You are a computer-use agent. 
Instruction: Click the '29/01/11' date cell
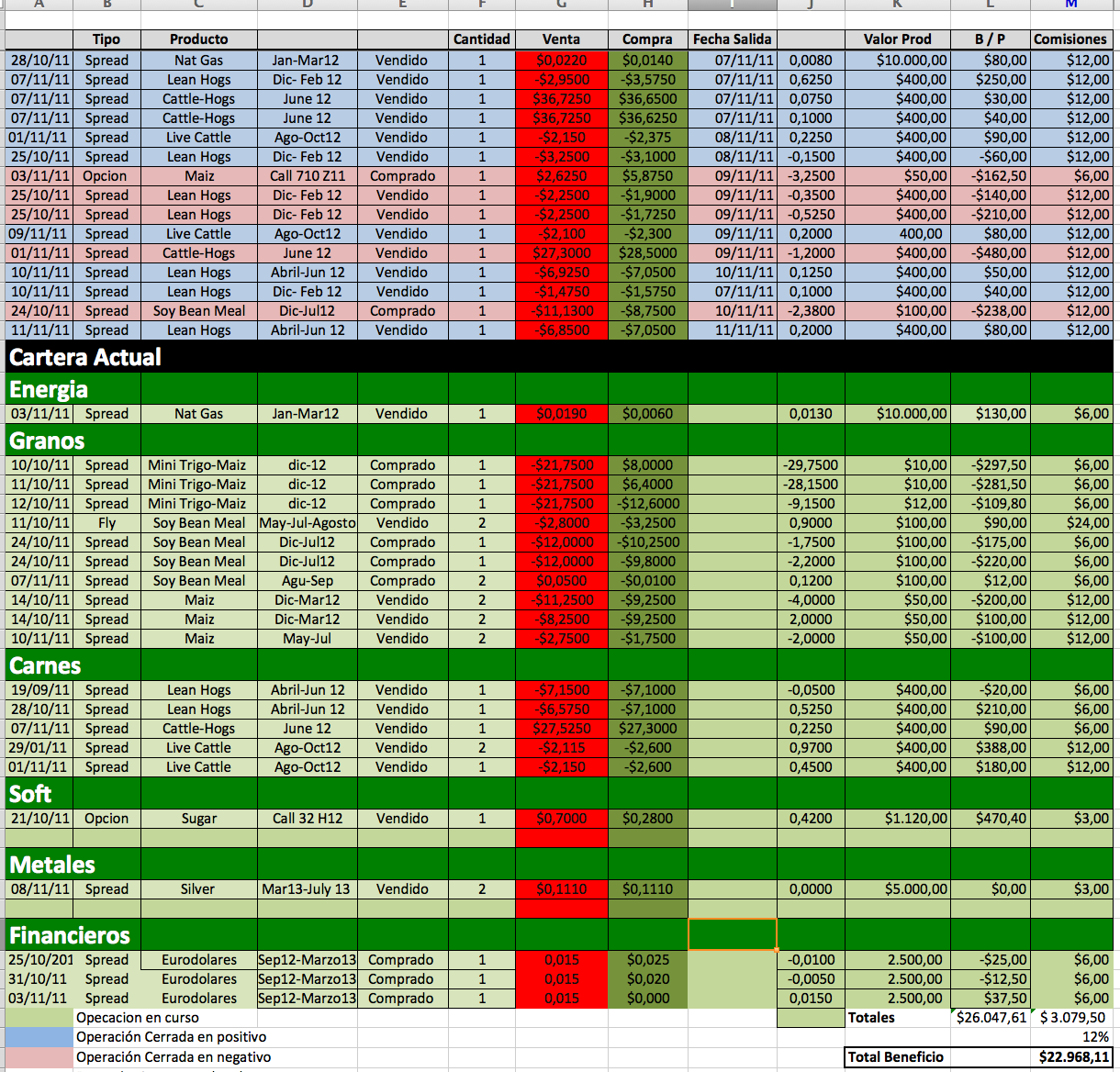tap(39, 748)
